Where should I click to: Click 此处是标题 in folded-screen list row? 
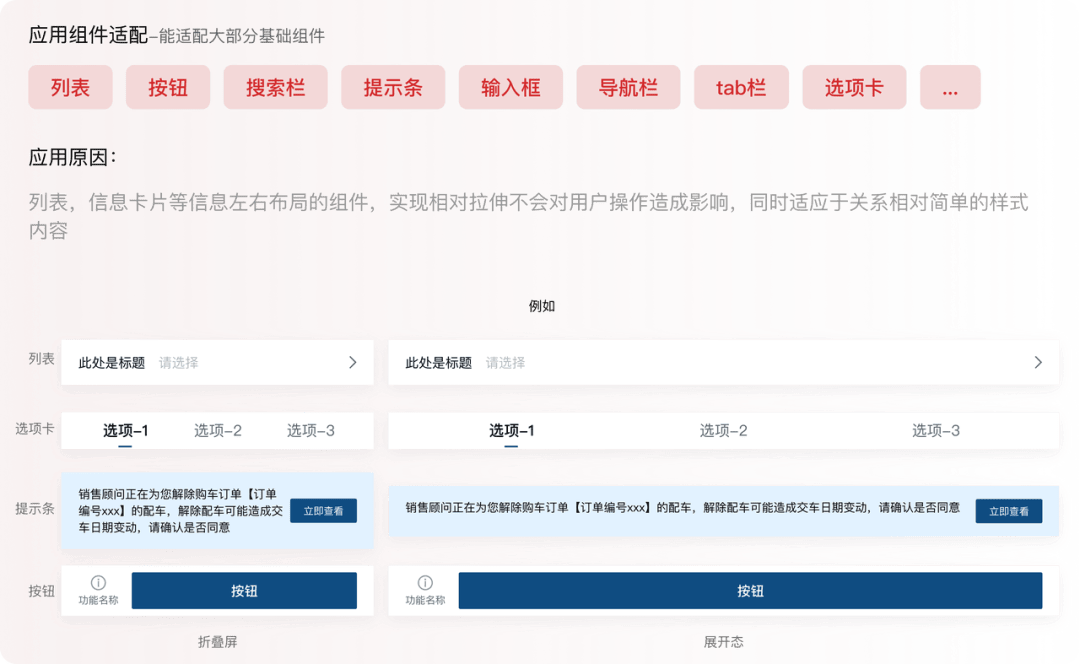tap(112, 363)
